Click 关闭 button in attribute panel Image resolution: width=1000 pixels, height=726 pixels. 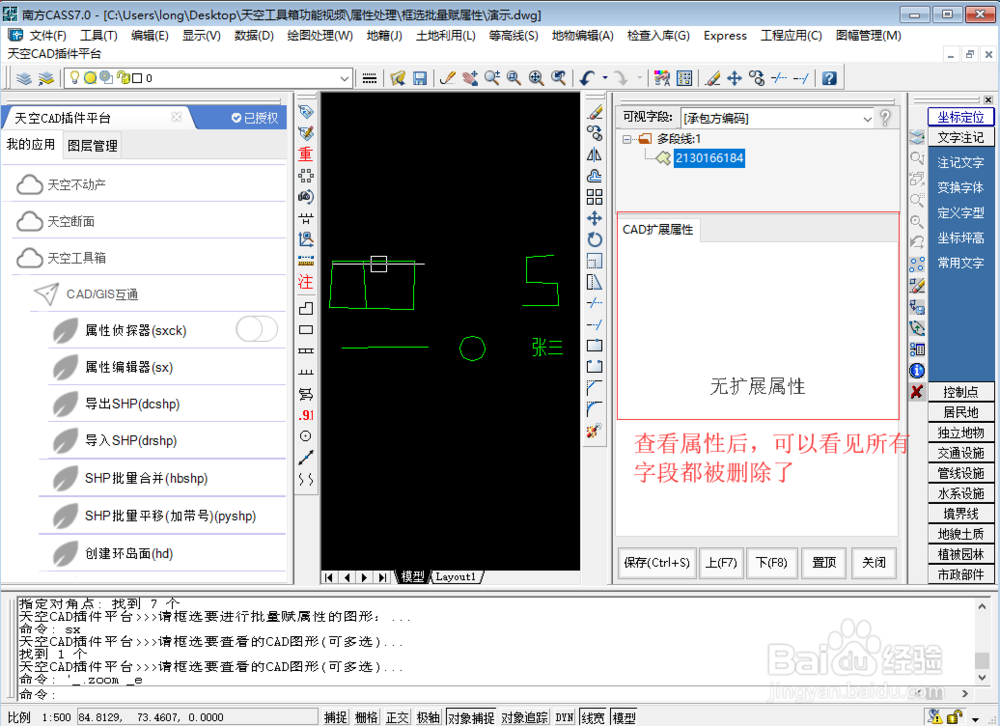tap(874, 563)
